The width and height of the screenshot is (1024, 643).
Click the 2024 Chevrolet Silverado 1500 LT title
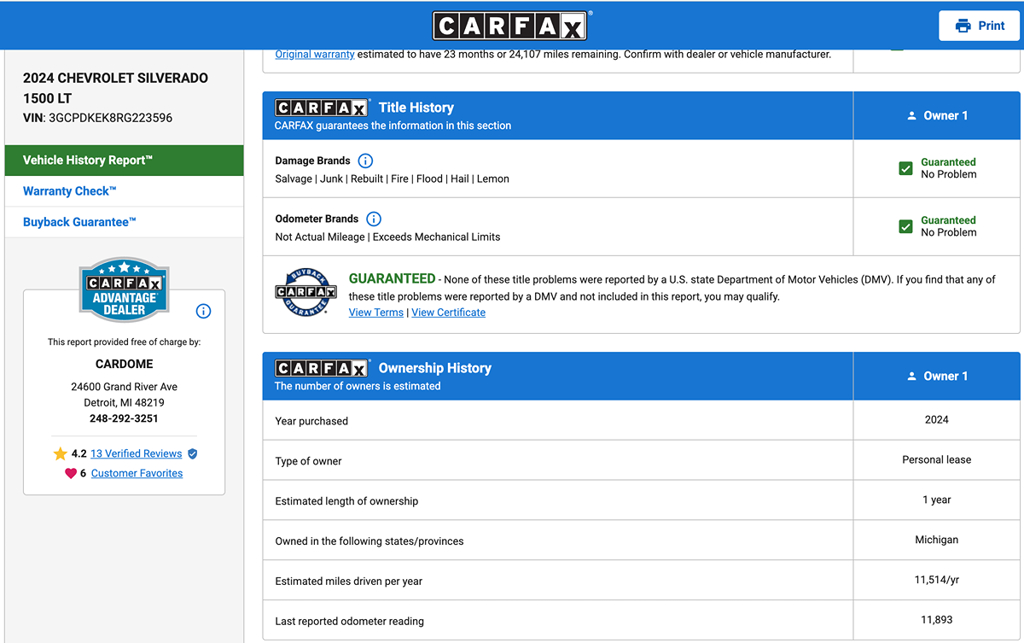click(116, 88)
